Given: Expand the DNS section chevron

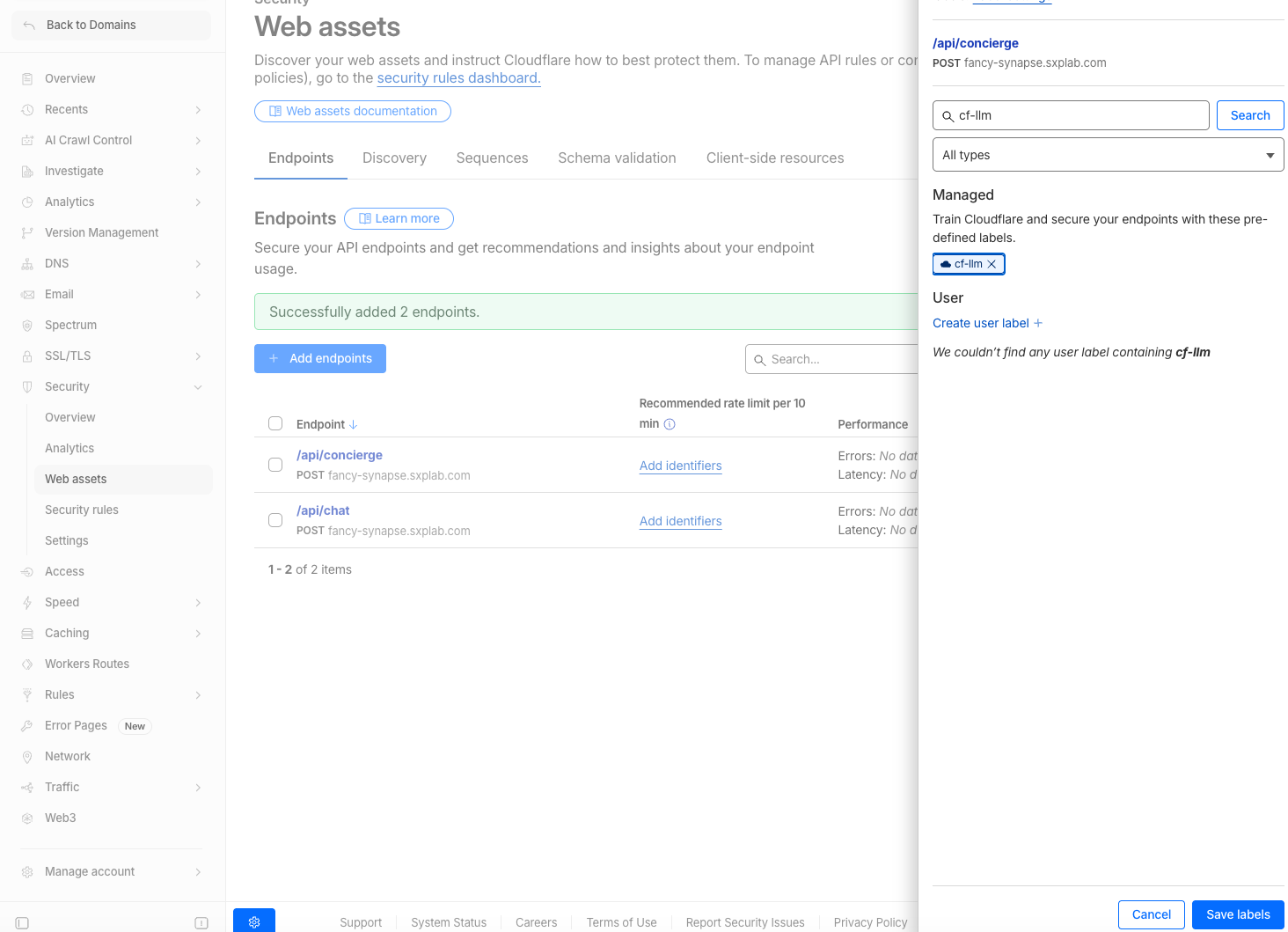Looking at the screenshot, I should click(x=198, y=264).
